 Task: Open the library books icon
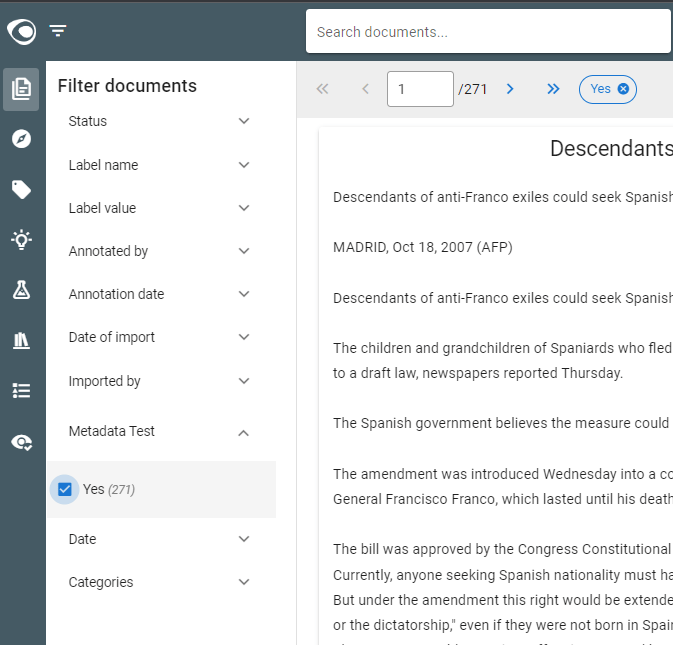[x=21, y=341]
